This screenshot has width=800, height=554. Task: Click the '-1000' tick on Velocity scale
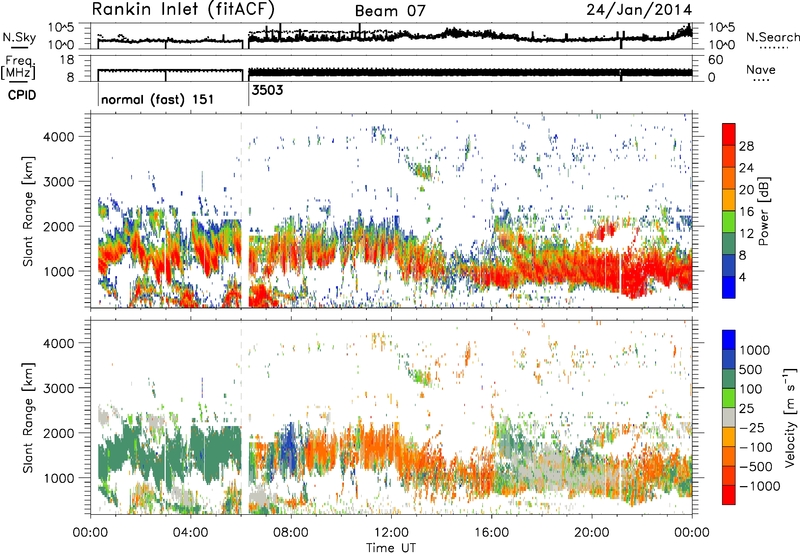[x=759, y=486]
